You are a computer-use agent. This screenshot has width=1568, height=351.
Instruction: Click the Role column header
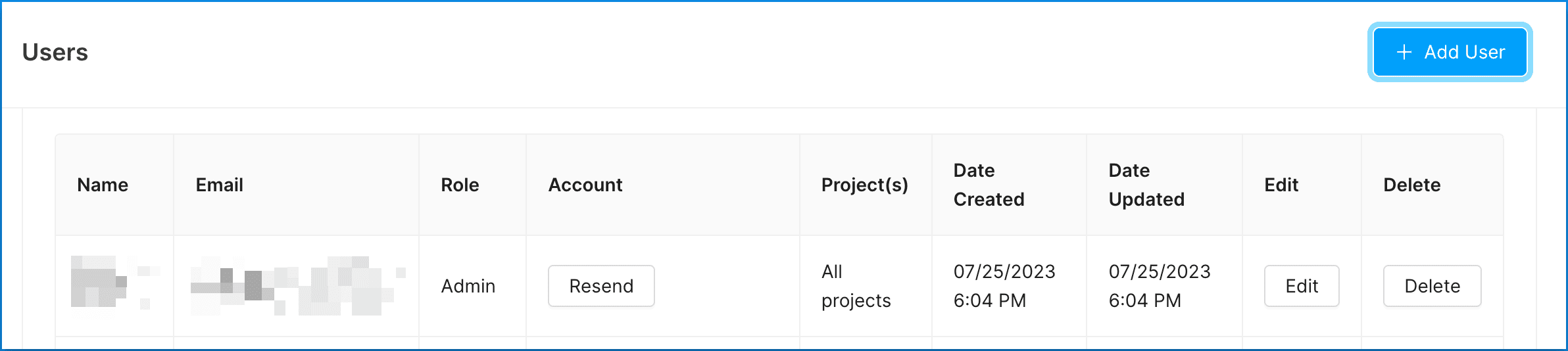click(460, 185)
